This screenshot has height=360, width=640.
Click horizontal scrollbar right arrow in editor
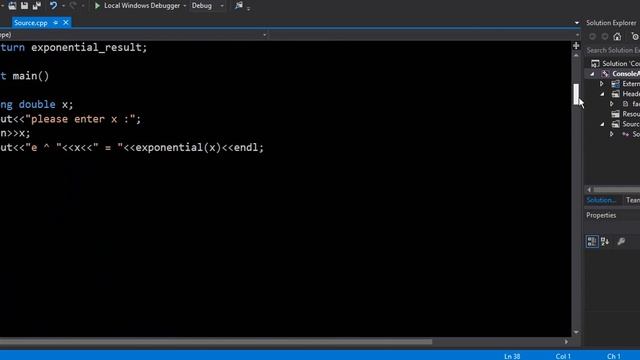[566, 342]
